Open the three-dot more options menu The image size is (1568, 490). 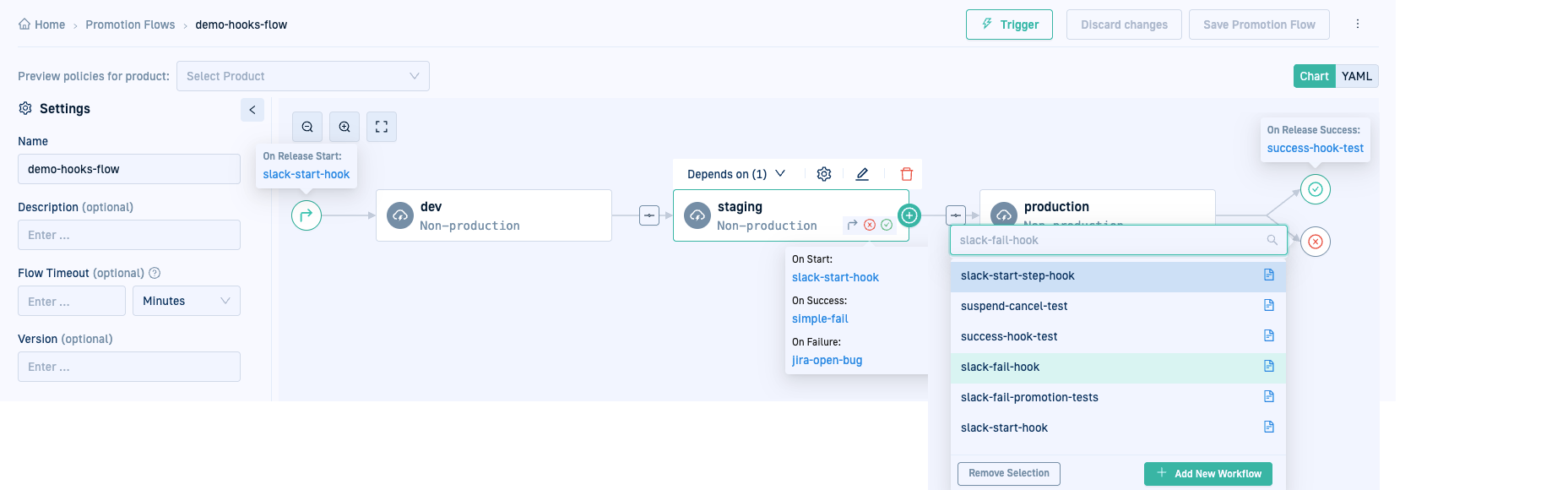1358,24
